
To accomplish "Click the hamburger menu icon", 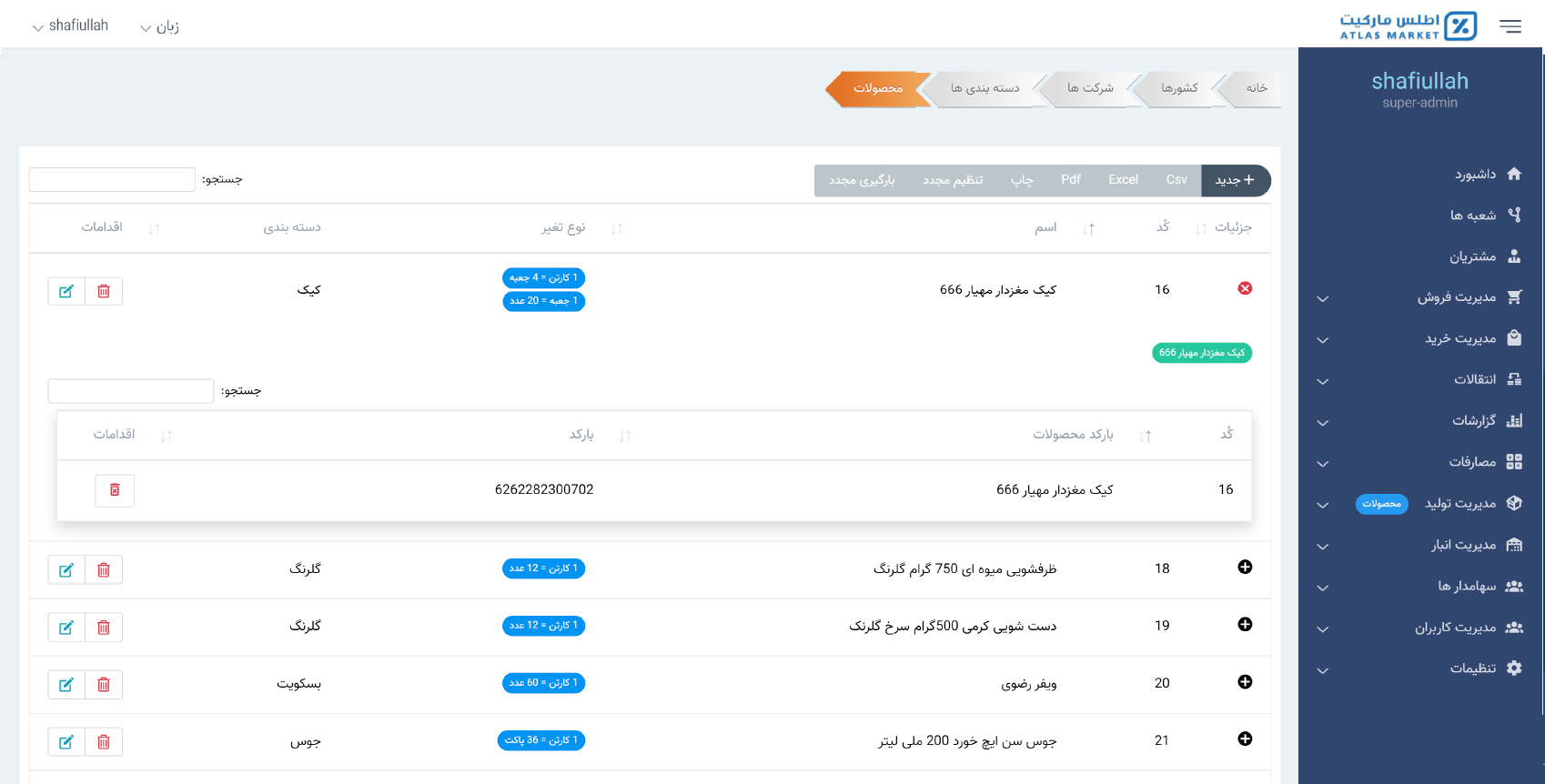I will [x=1510, y=26].
